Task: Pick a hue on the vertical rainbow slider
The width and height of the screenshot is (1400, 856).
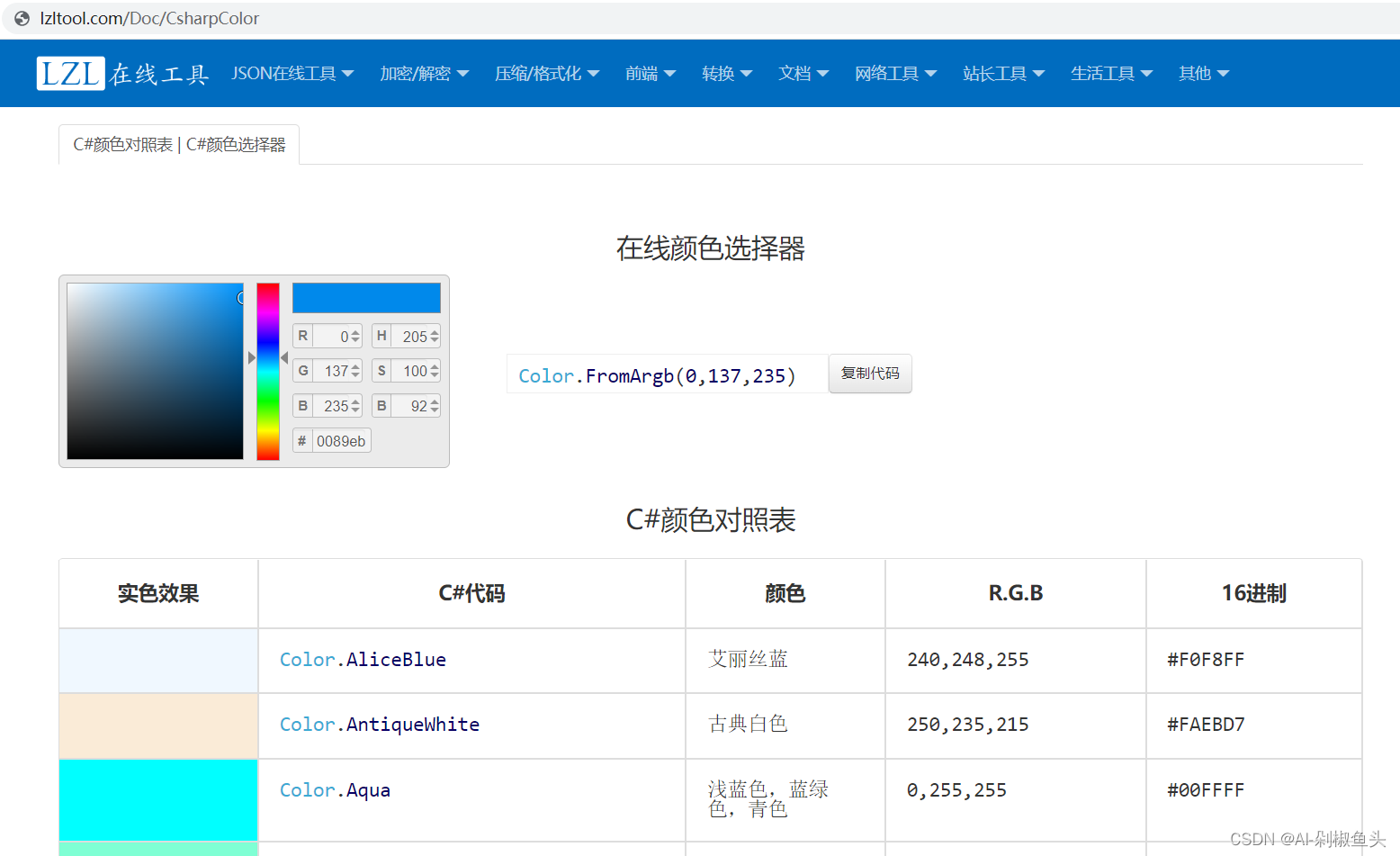Action: coord(267,369)
